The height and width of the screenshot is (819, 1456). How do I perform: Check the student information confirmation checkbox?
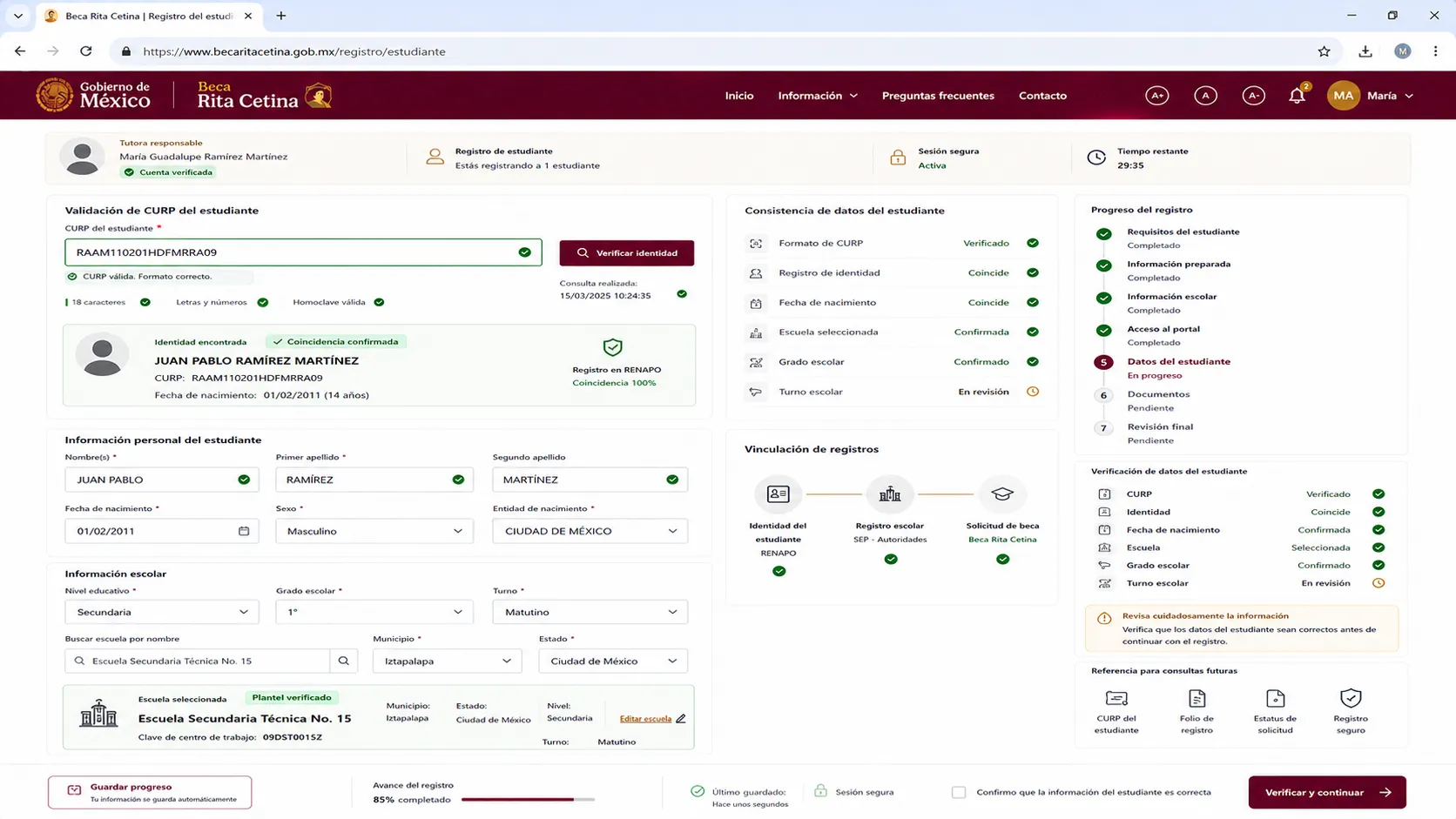[959, 792]
